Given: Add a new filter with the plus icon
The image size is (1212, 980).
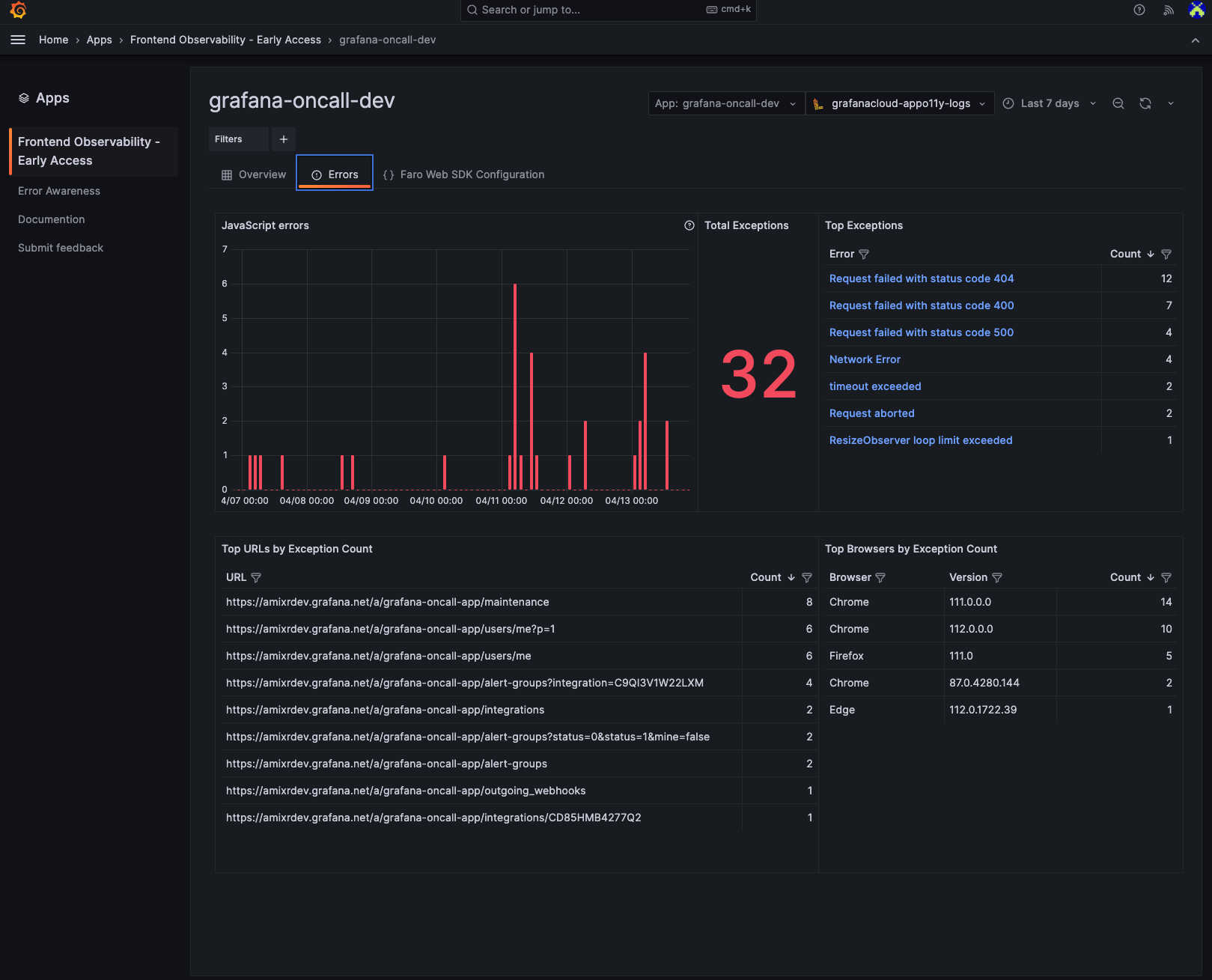Looking at the screenshot, I should [x=283, y=139].
